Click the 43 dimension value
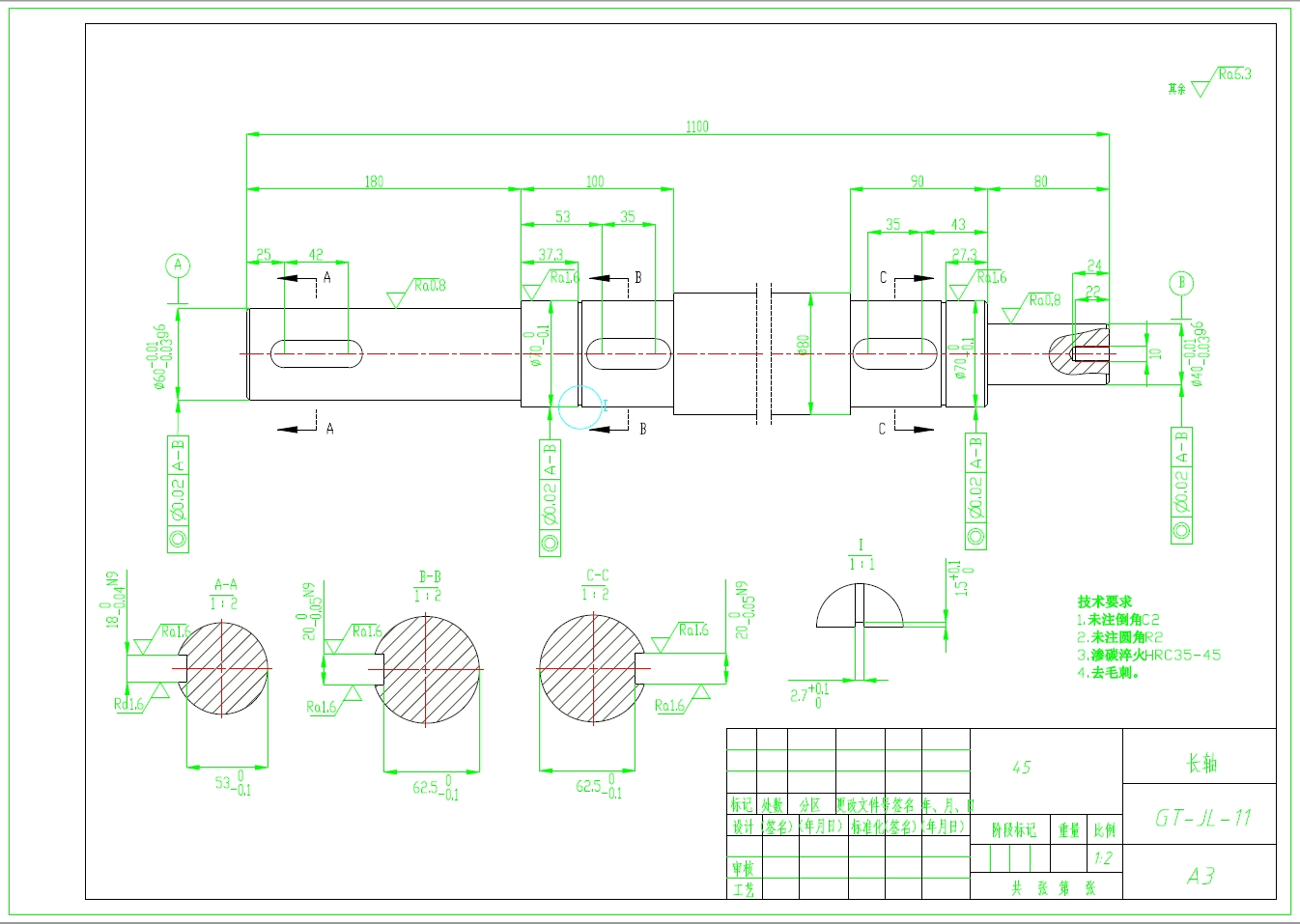The width and height of the screenshot is (1300, 924). tap(957, 225)
